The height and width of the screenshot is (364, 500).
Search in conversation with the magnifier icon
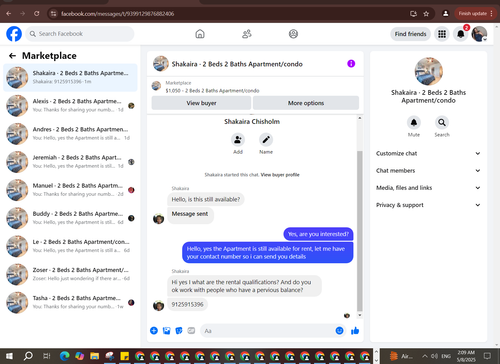[x=442, y=122]
